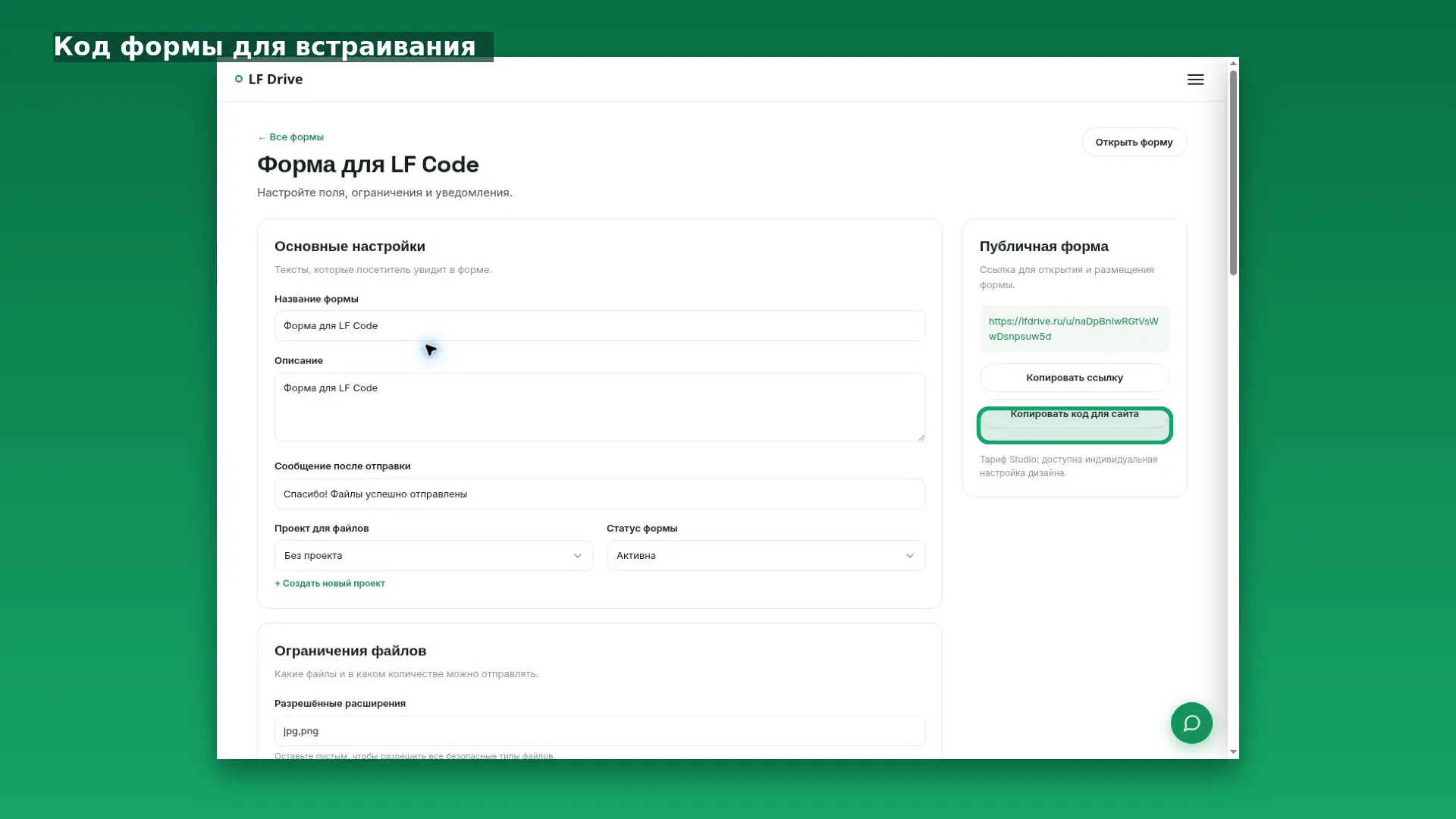
Task: Click the scroll-up arrow of scrollbar
Action: (1233, 63)
